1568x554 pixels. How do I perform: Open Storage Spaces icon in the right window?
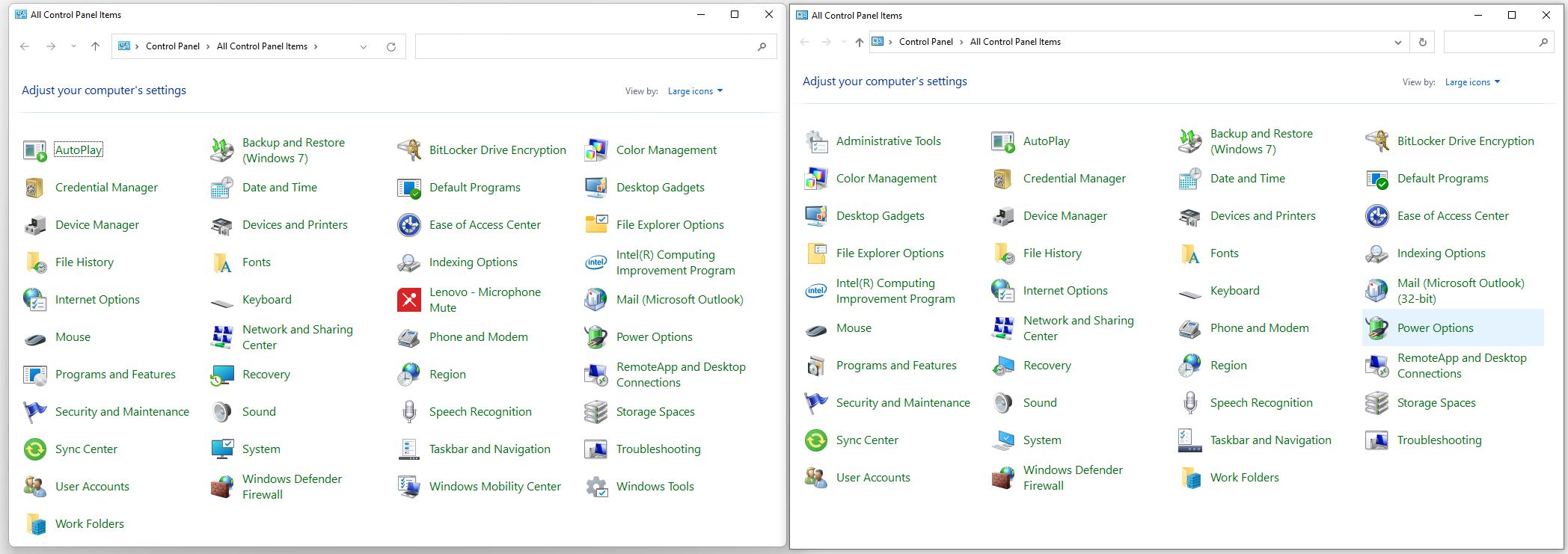point(1377,403)
